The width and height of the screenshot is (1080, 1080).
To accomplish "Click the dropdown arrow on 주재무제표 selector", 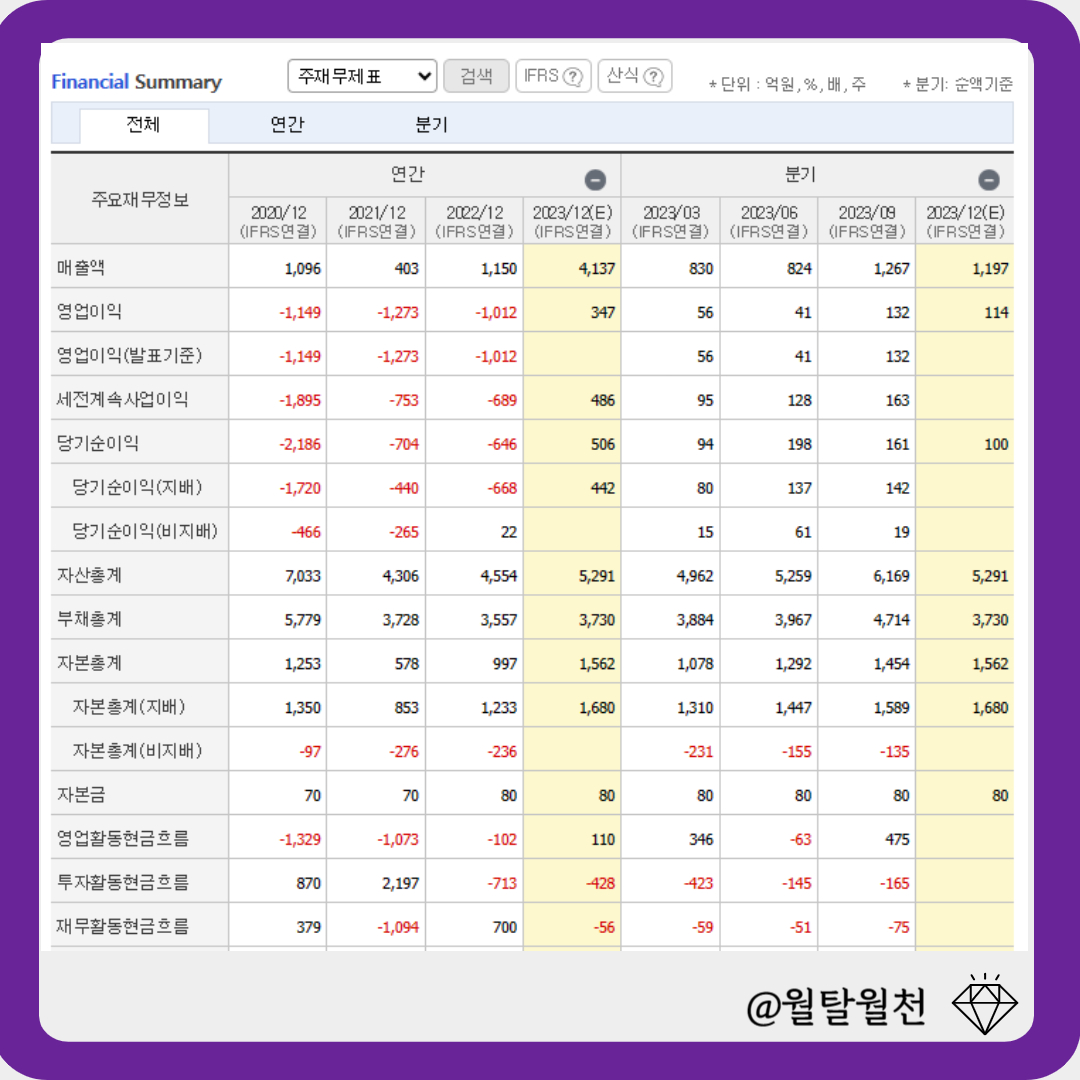I will click(424, 75).
